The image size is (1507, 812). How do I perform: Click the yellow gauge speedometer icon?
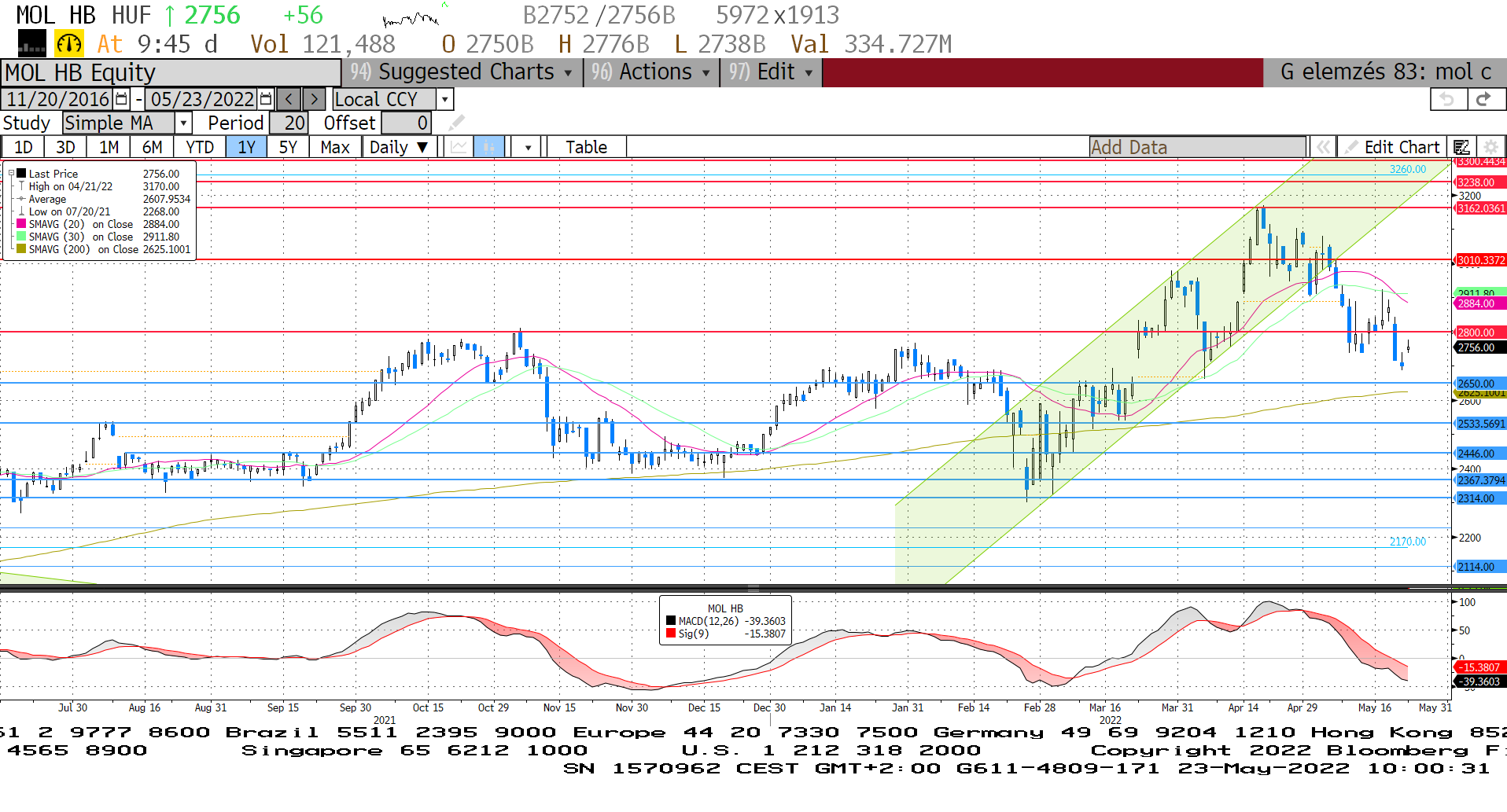point(69,44)
